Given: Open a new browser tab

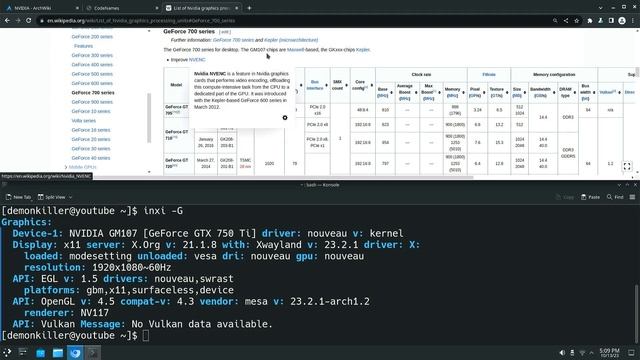Looking at the screenshot, I should (x=249, y=8).
